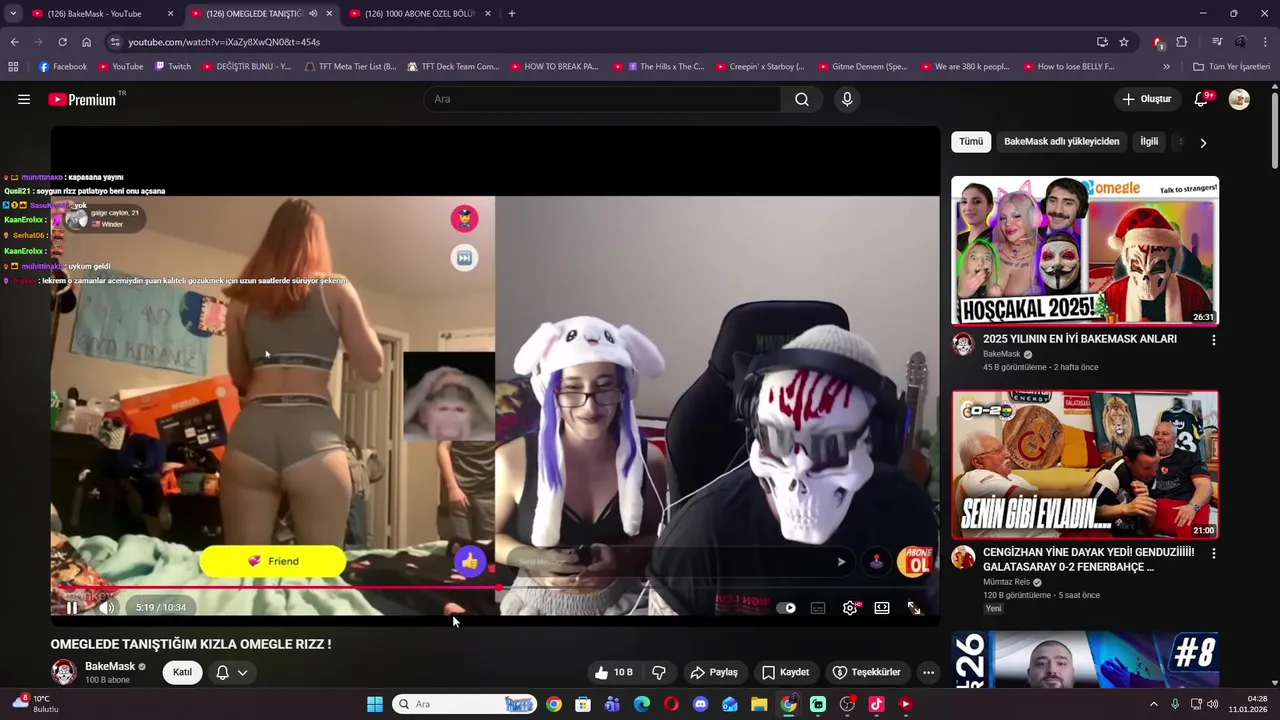
Task: Reload the current page
Action: pos(62,42)
